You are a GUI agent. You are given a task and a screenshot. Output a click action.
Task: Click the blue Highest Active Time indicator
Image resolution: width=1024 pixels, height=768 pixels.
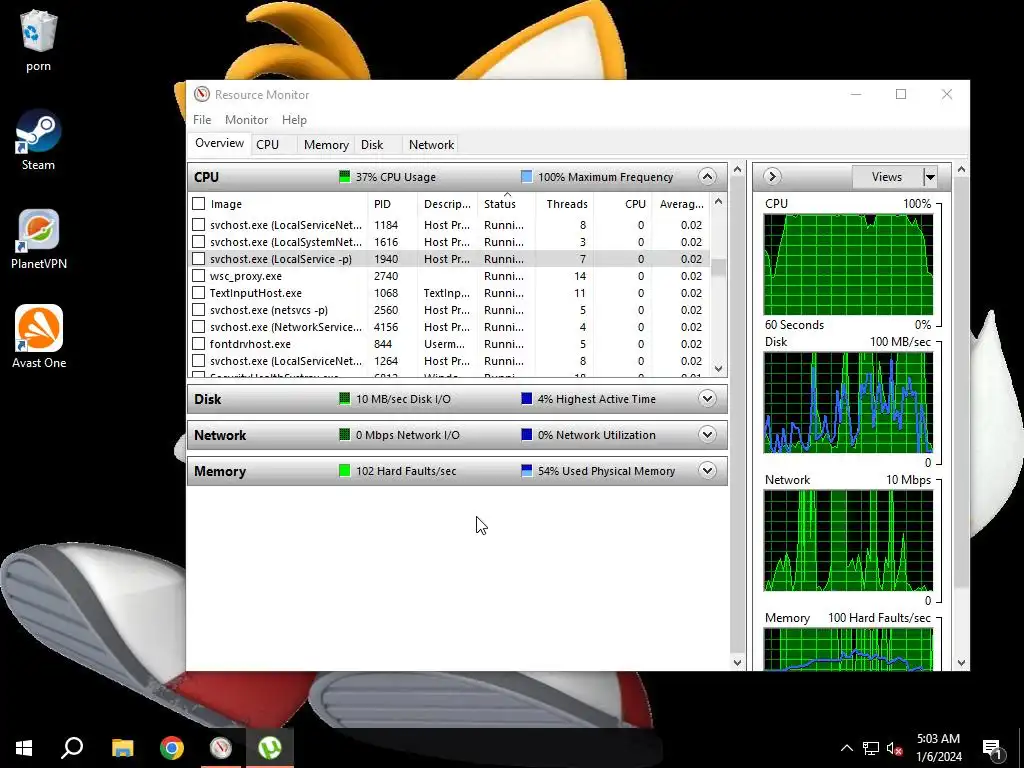pos(526,399)
